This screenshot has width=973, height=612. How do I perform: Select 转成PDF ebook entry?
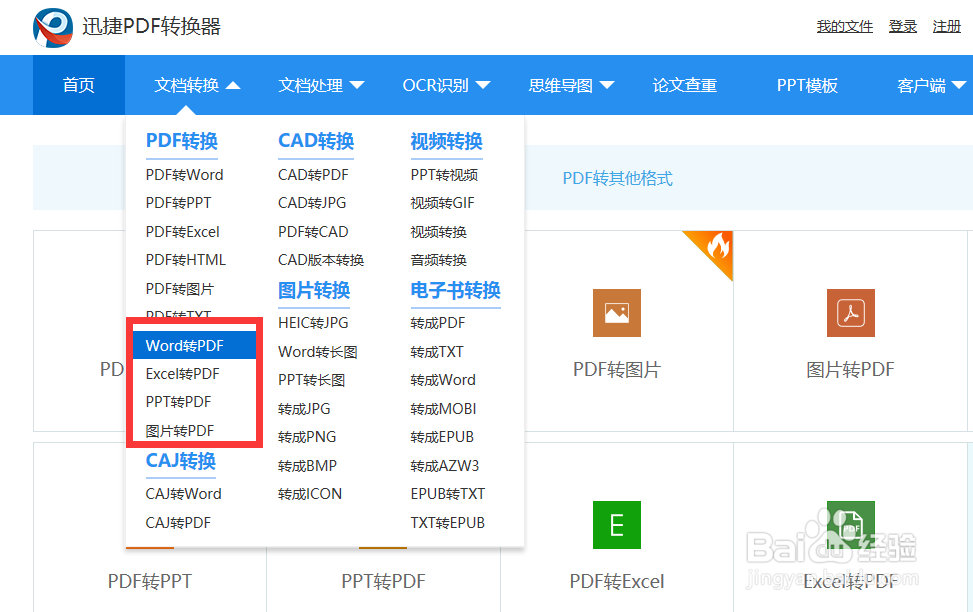click(x=437, y=323)
